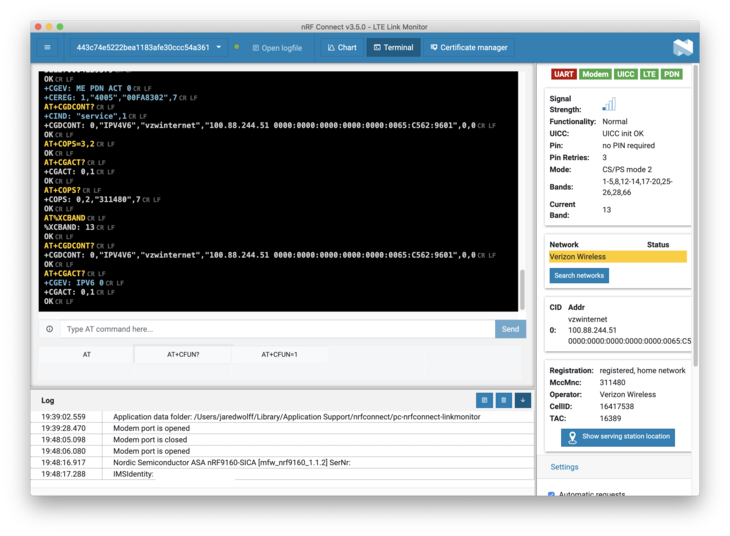Click the AT+CFUN? saved command button
The height and width of the screenshot is (536, 730).
pyautogui.click(x=183, y=354)
